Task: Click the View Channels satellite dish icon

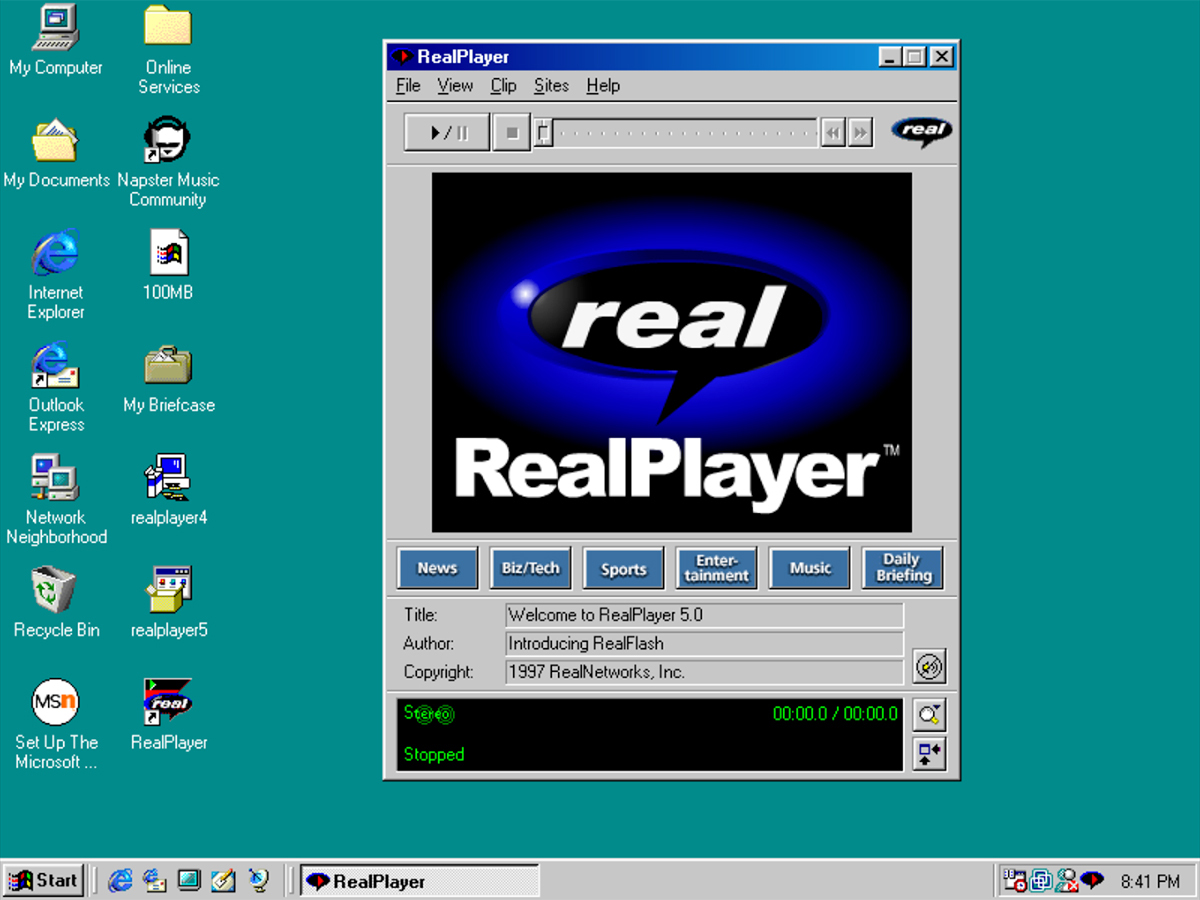Action: coord(258,880)
